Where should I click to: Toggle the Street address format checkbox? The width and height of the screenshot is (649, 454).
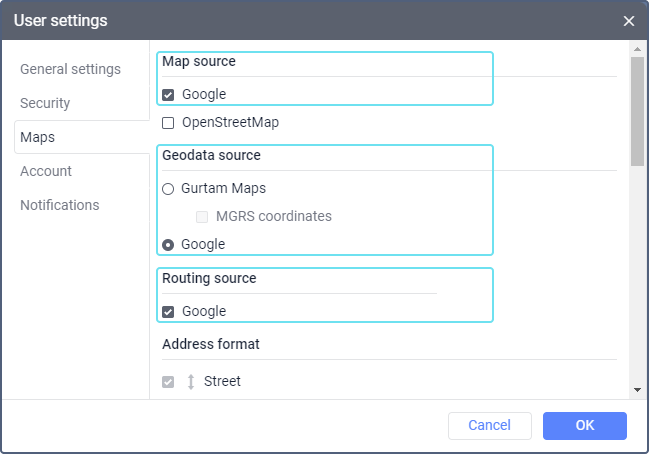(x=168, y=381)
